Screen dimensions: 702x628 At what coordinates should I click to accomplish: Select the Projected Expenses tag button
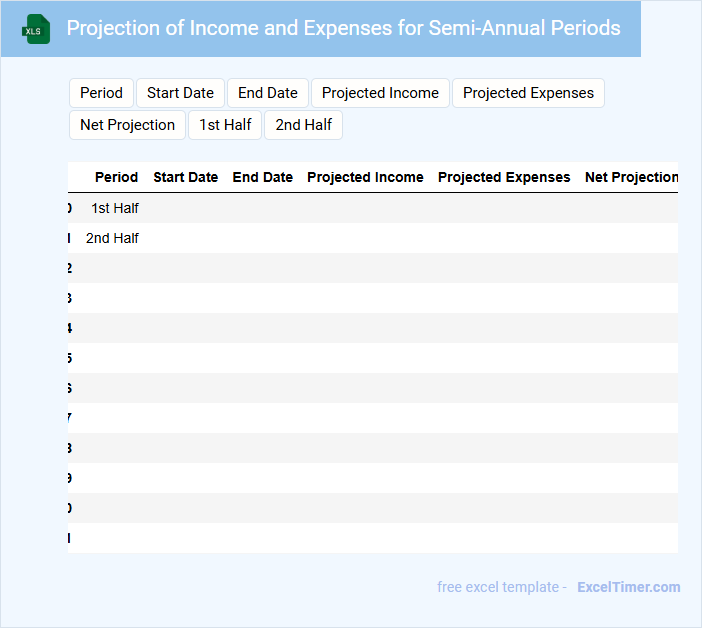coord(528,93)
